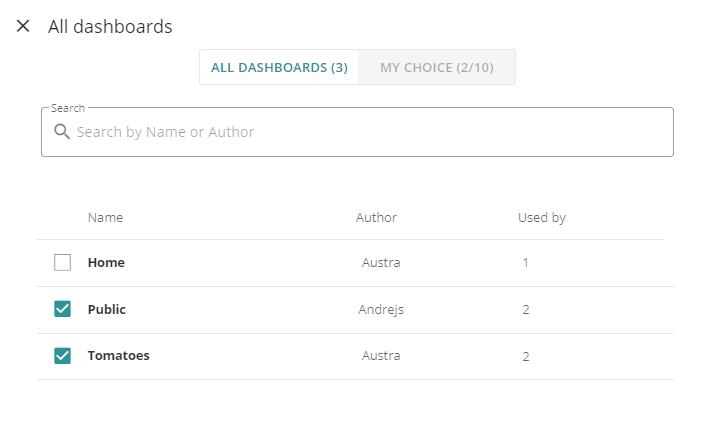
Task: Select the Public dashboard name
Action: (107, 310)
